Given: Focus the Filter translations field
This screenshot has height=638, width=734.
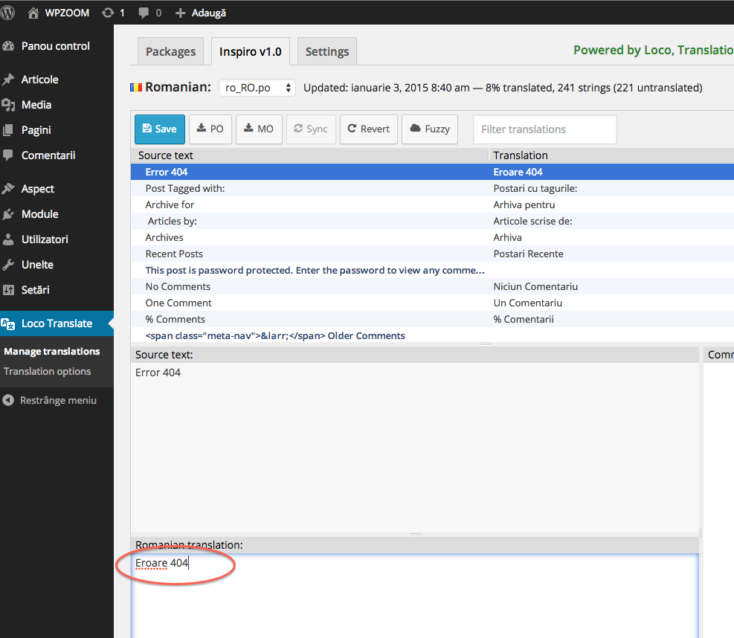Looking at the screenshot, I should coord(545,129).
